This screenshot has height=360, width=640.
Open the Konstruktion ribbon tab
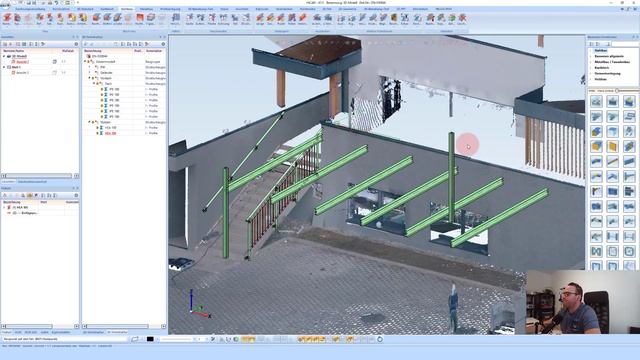pos(61,9)
